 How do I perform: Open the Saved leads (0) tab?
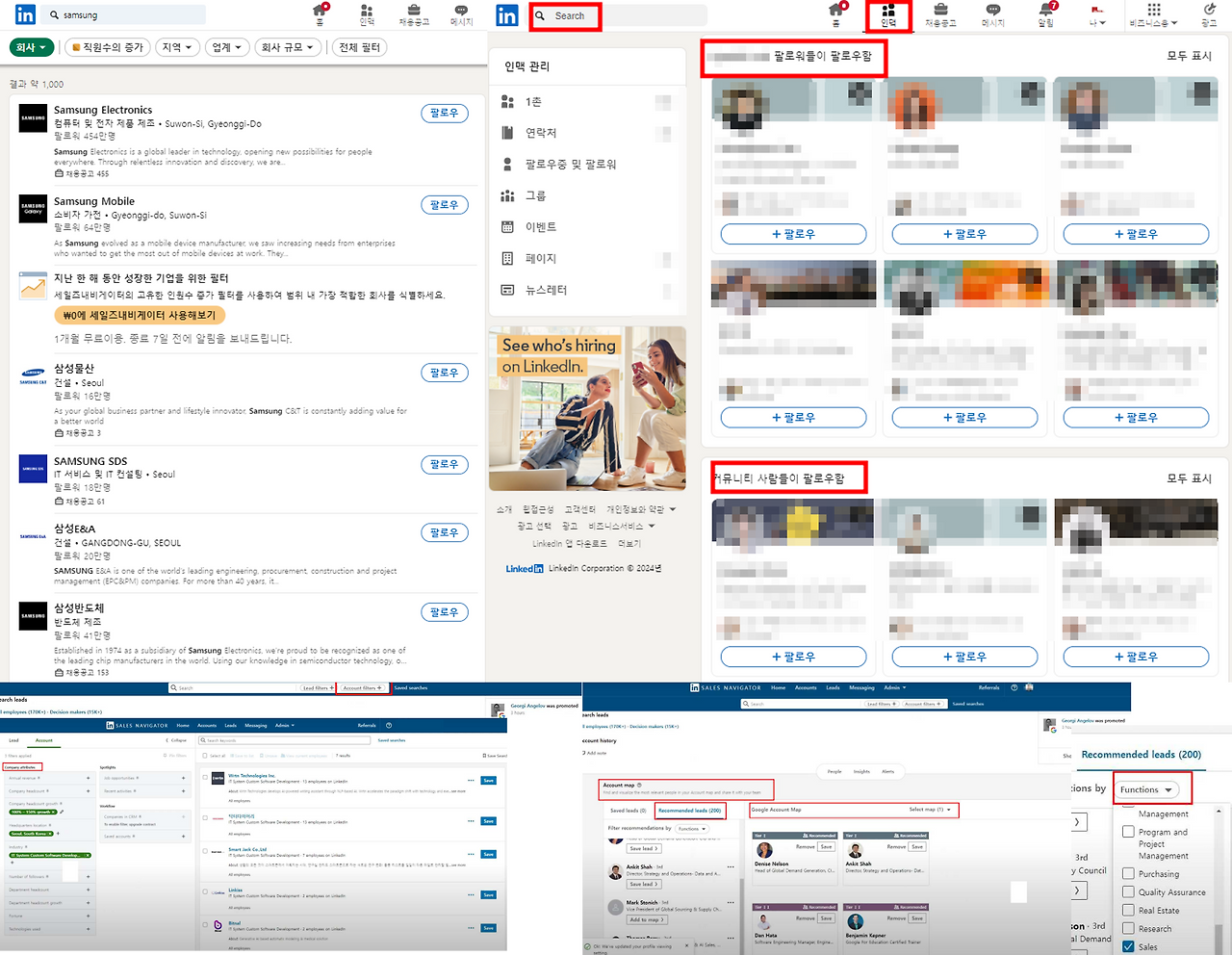[x=628, y=811]
